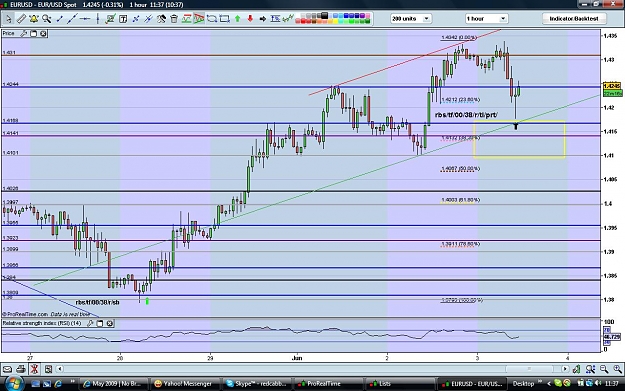Viewport: 625px width, 391px height.
Task: Select the rectangle drawing tool
Action: (225, 19)
